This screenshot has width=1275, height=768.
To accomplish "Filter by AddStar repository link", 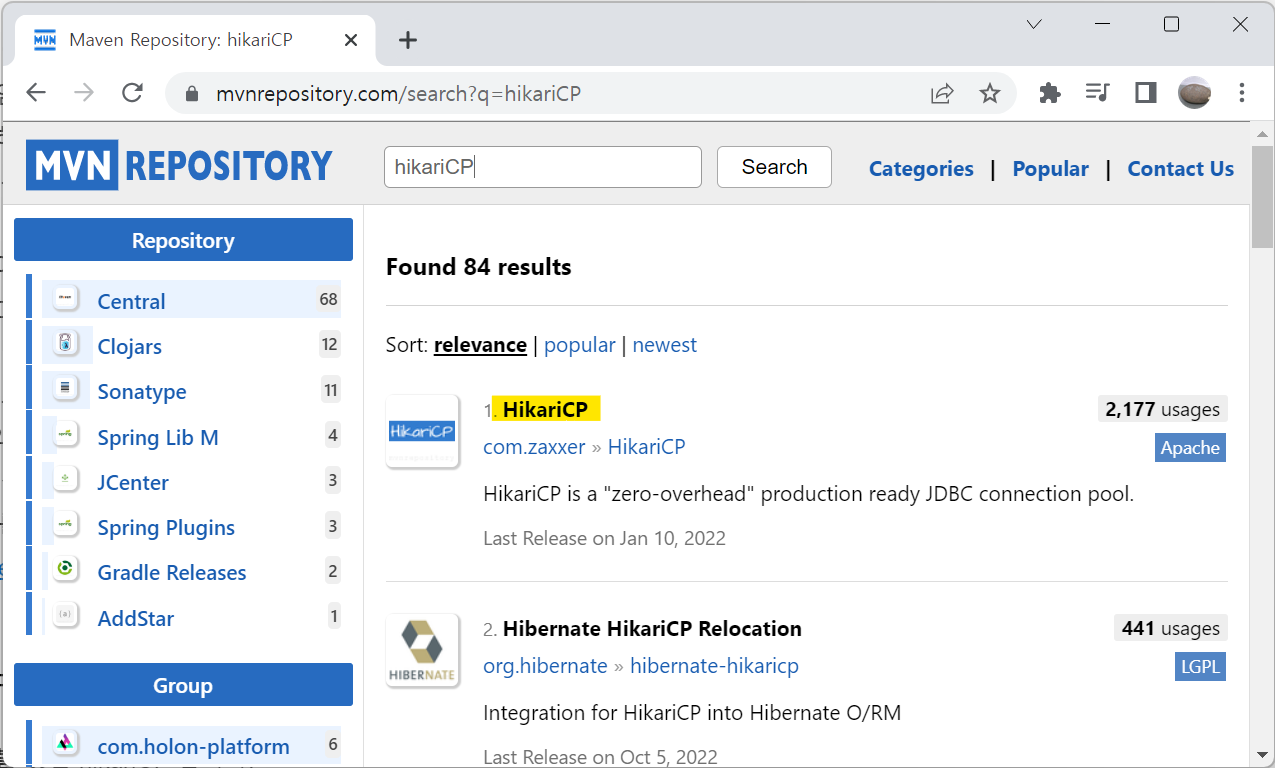I will 135,618.
